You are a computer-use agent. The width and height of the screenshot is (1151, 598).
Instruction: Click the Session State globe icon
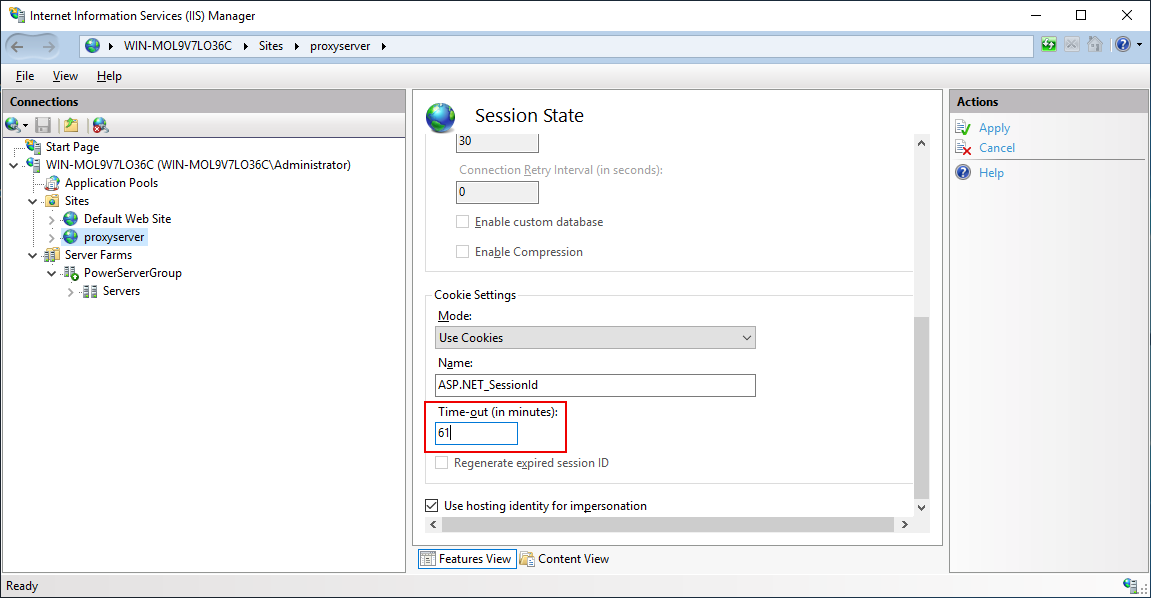coord(440,117)
